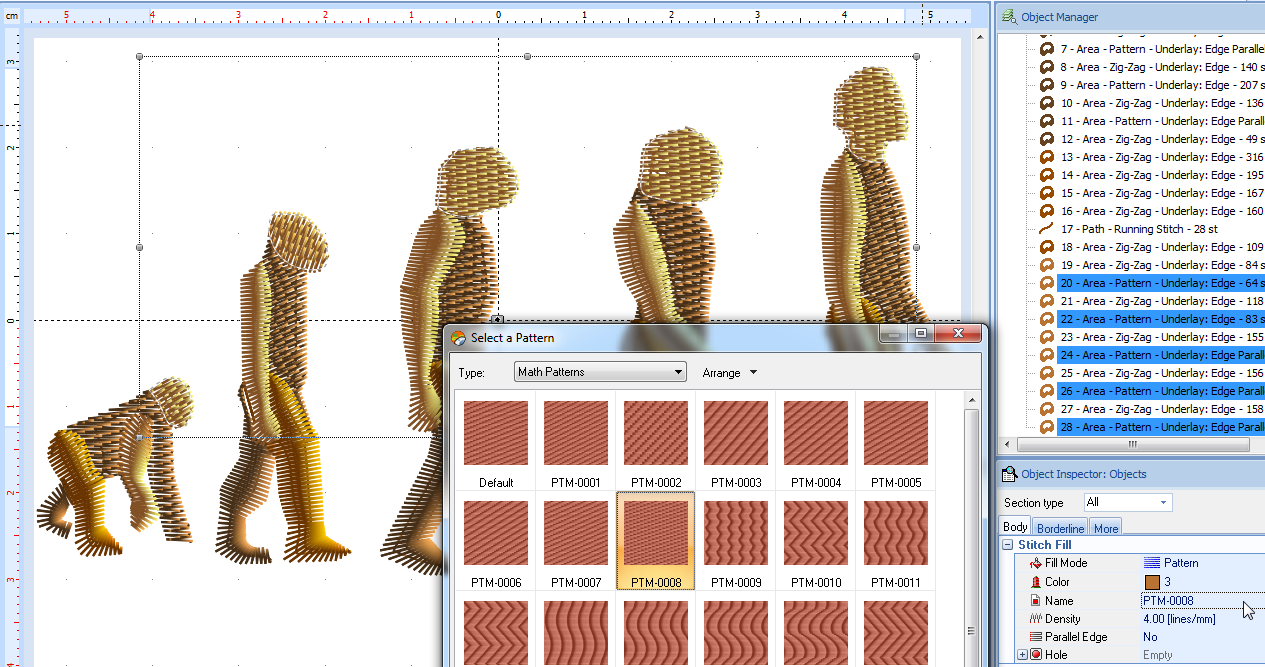This screenshot has width=1265, height=667.
Task: Click the path icon of object 17
Action: pos(1047,229)
